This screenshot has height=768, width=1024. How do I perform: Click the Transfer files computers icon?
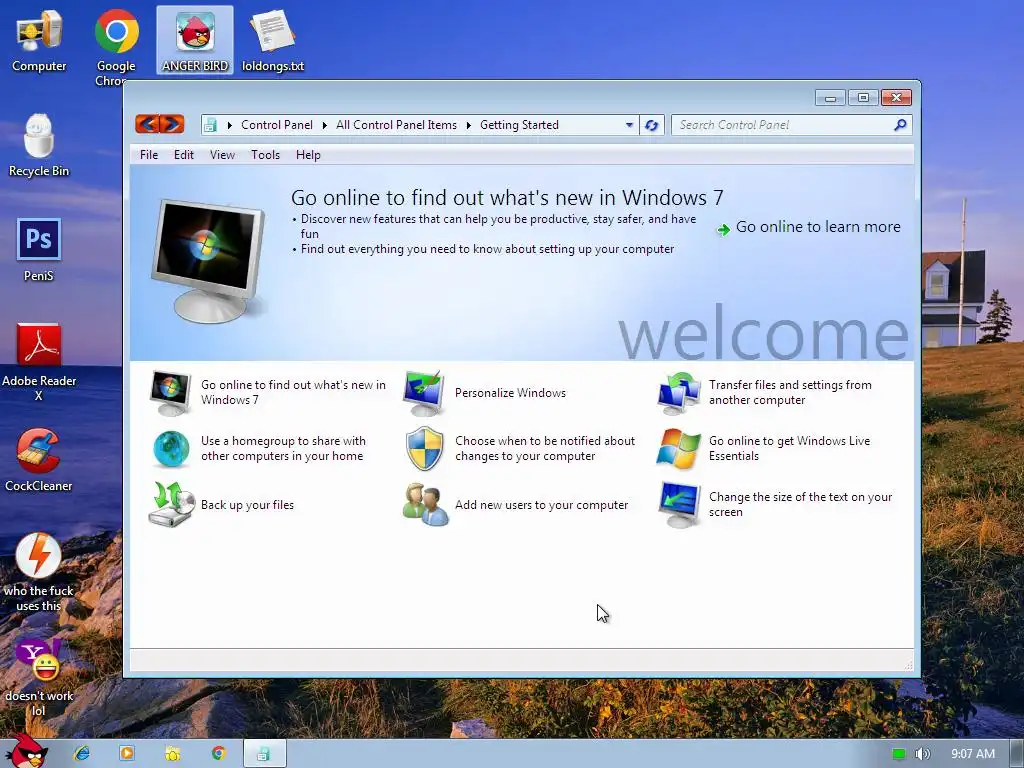point(679,392)
